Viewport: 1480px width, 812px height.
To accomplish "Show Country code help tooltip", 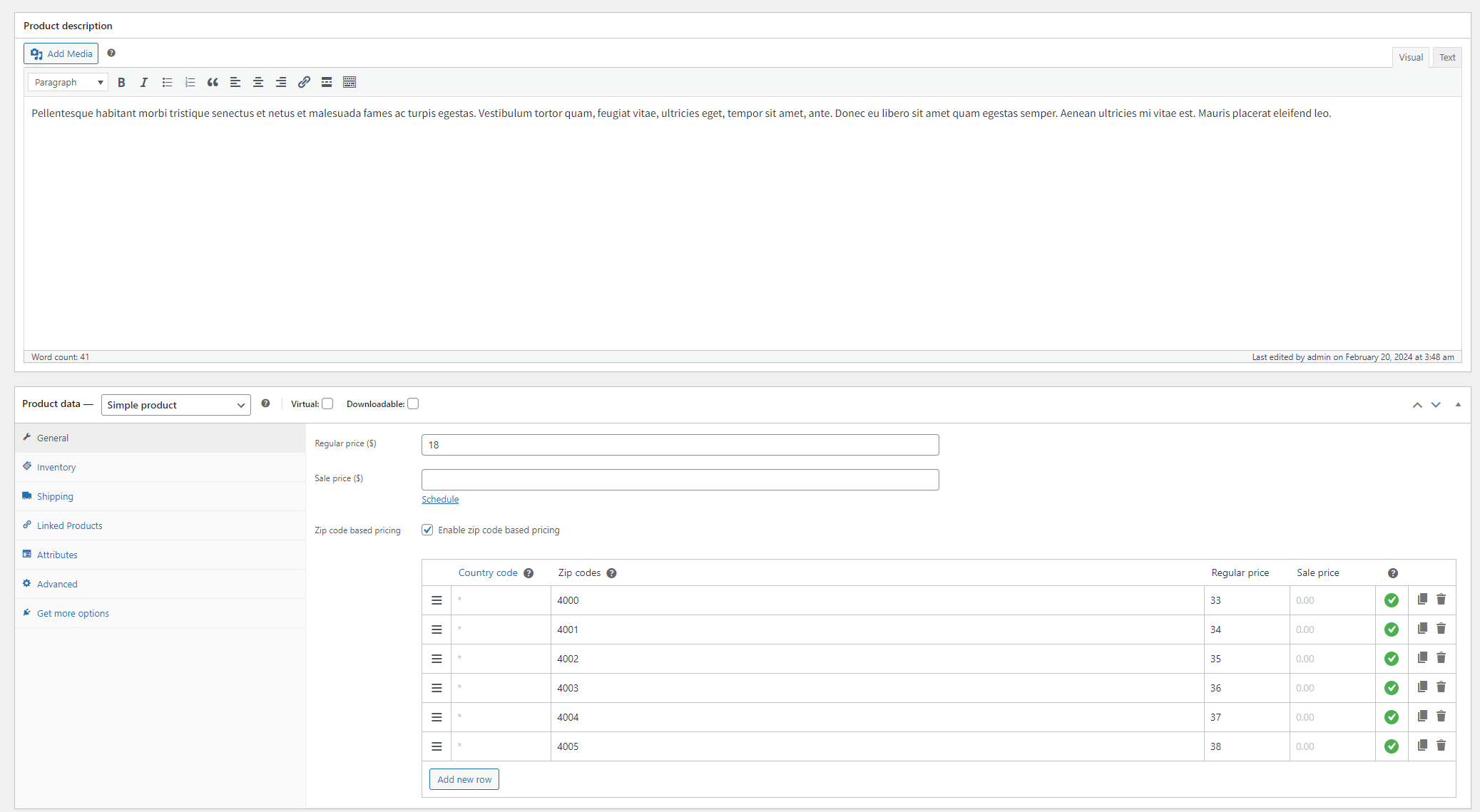I will click(x=529, y=573).
